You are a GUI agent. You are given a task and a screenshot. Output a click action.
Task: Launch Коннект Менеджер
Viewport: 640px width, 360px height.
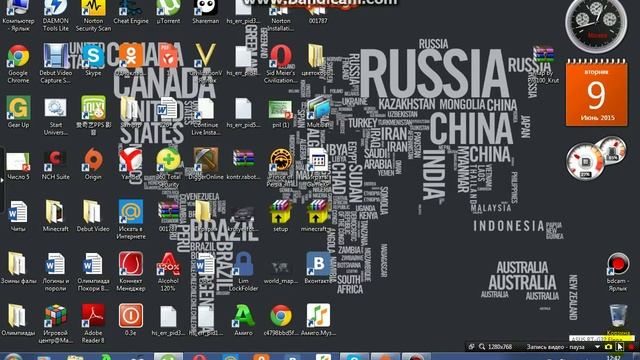131,272
